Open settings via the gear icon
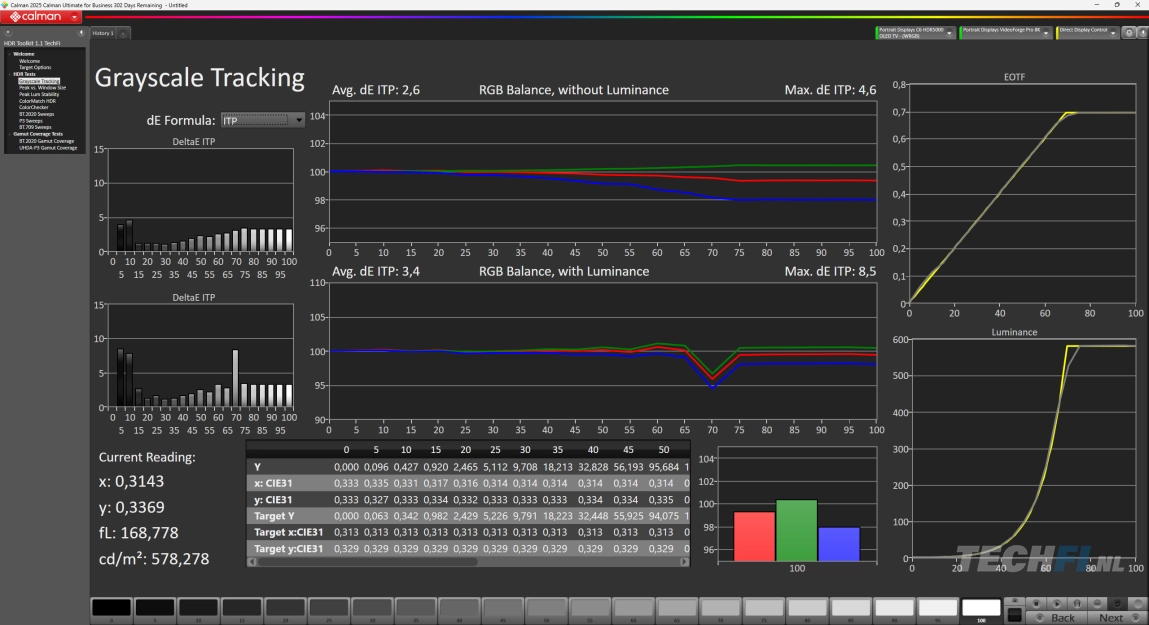This screenshot has height=625, width=1149. (x=1129, y=32)
